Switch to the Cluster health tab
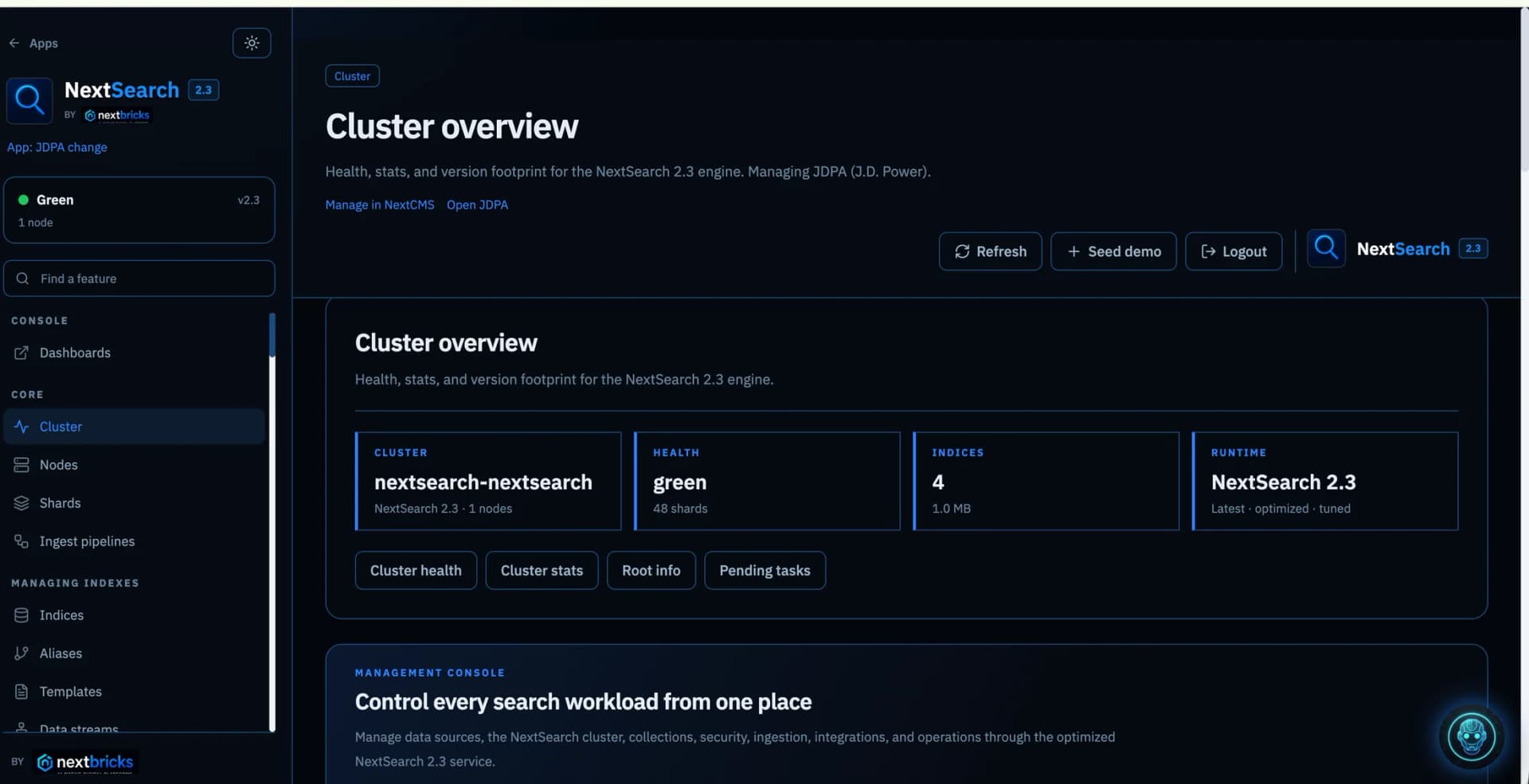This screenshot has height=784, width=1529. [x=416, y=571]
